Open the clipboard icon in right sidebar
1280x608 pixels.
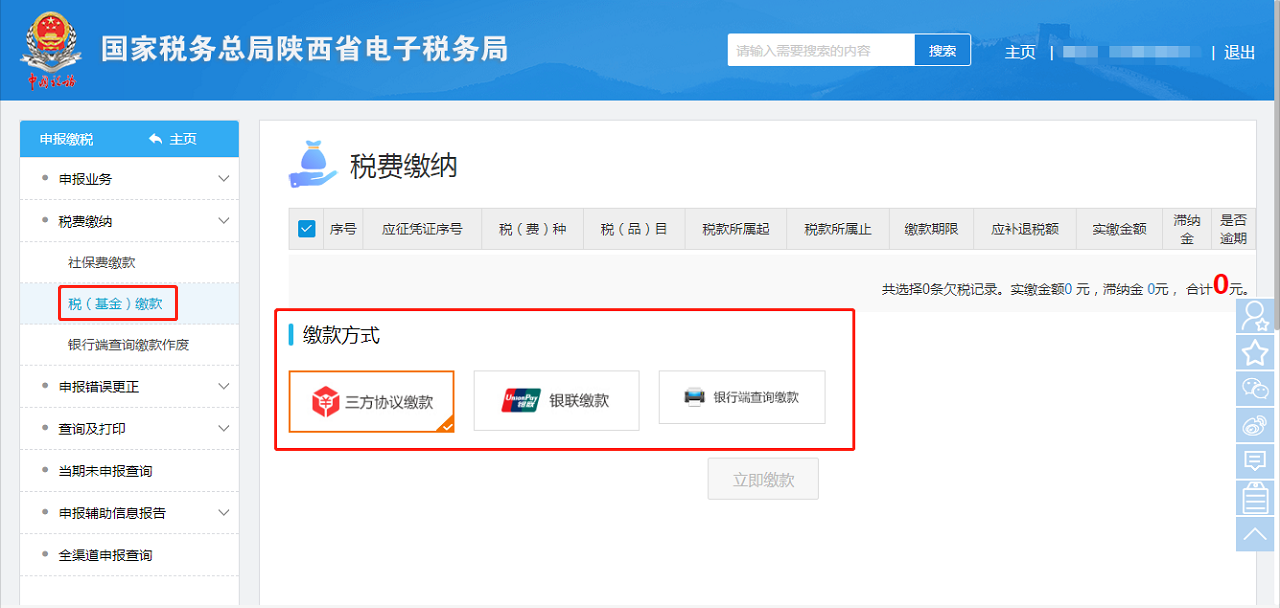pyautogui.click(x=1255, y=497)
